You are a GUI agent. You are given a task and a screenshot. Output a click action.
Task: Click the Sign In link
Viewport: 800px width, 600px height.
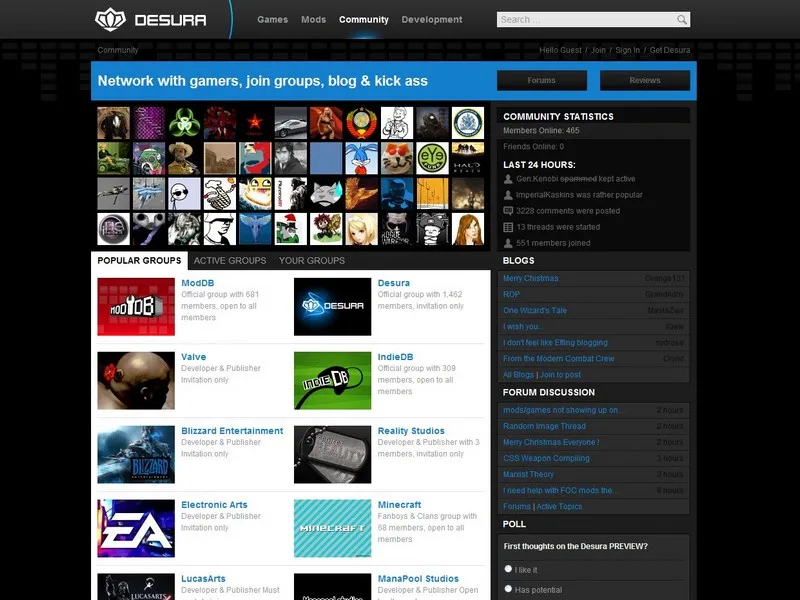coord(627,50)
